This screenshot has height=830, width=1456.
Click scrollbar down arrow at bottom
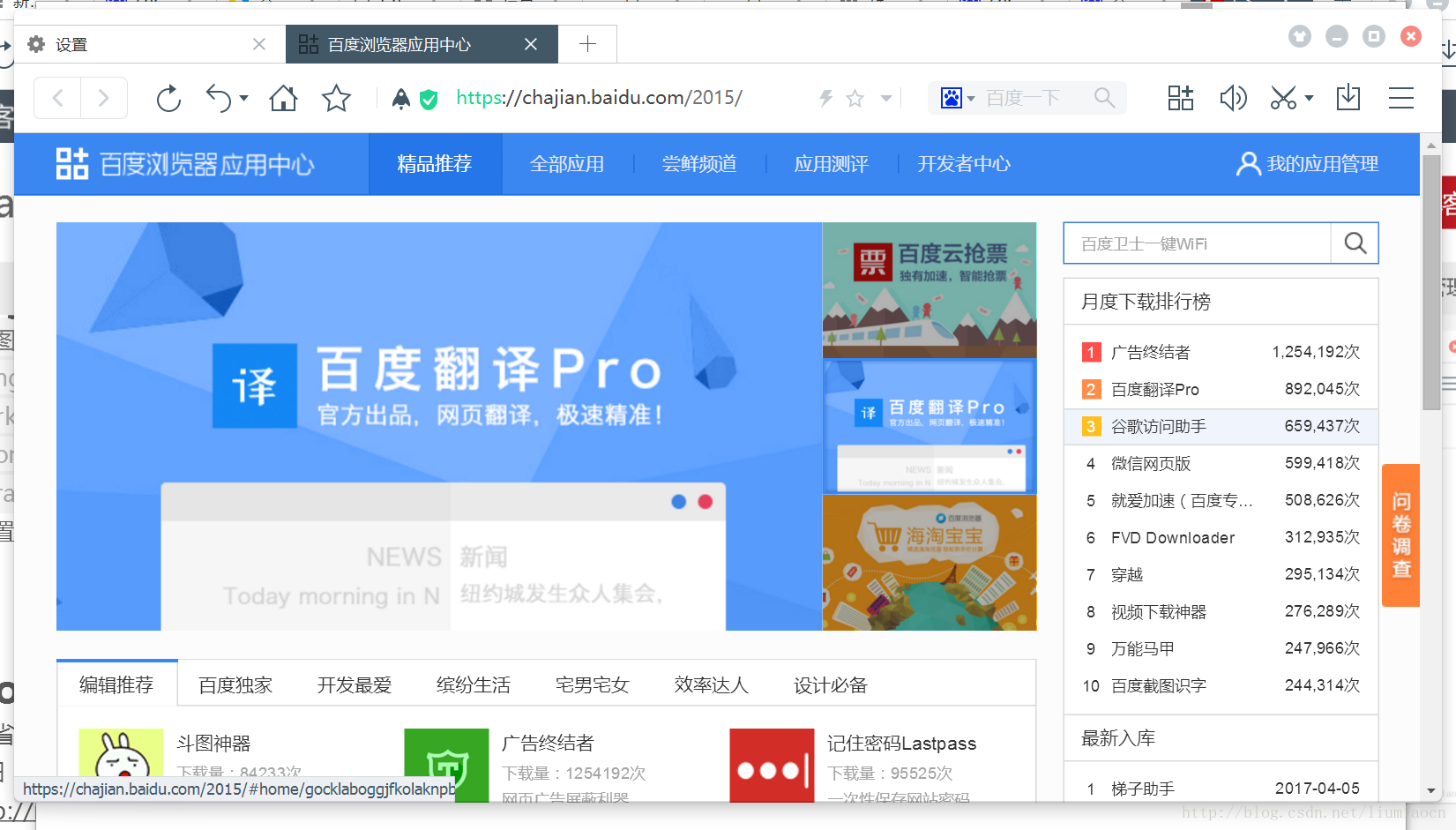click(x=1431, y=791)
